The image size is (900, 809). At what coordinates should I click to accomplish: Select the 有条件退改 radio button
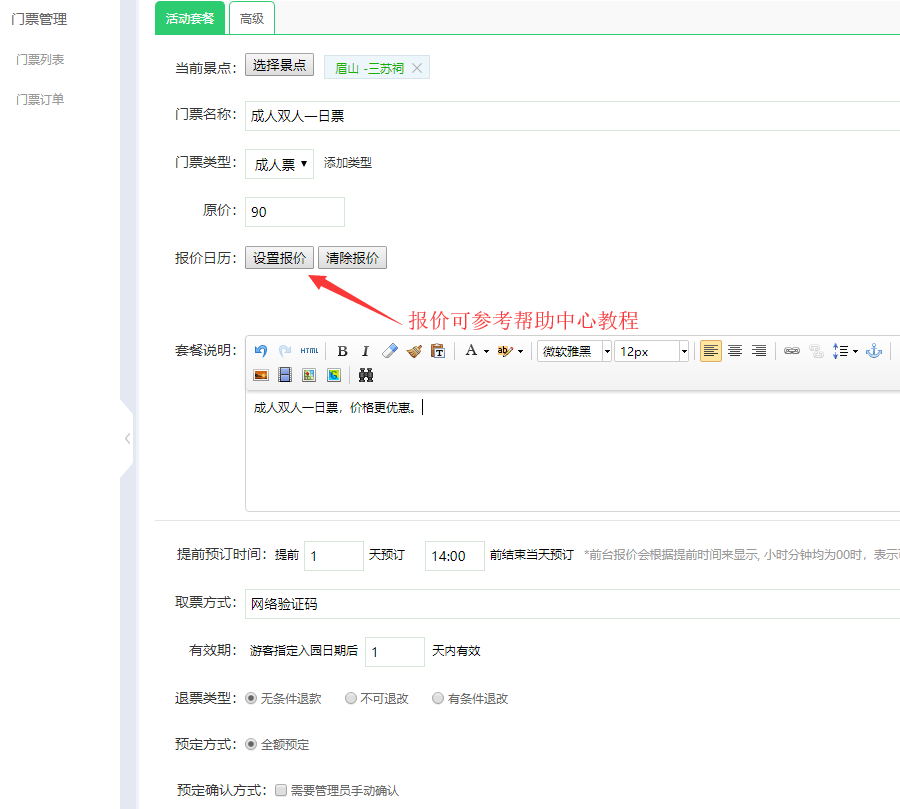(438, 699)
